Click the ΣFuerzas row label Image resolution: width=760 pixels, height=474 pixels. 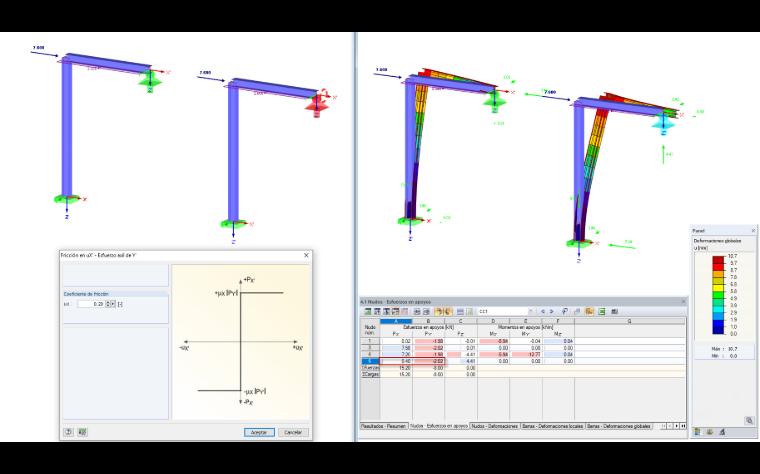pyautogui.click(x=370, y=368)
